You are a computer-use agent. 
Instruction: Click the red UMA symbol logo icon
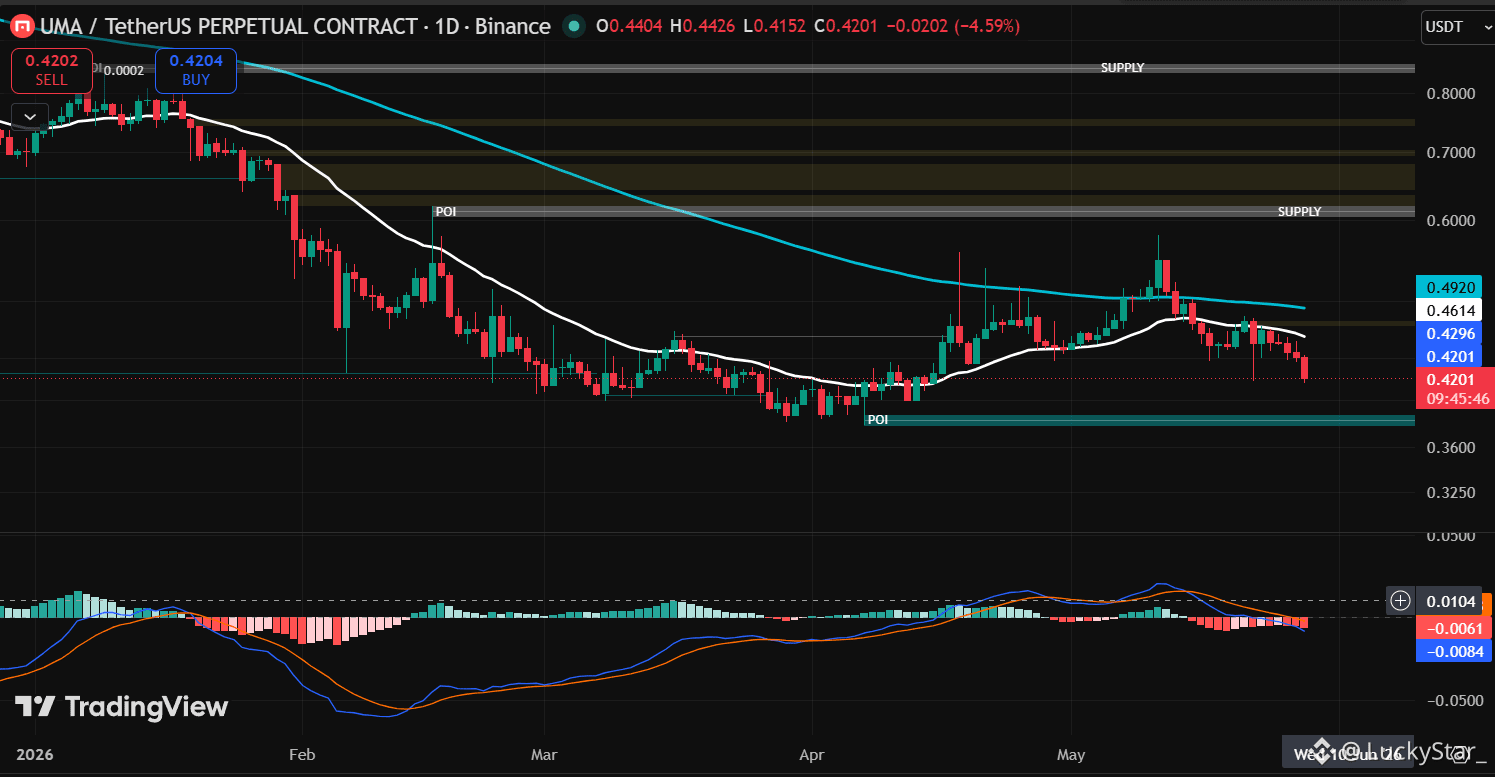pos(21,26)
